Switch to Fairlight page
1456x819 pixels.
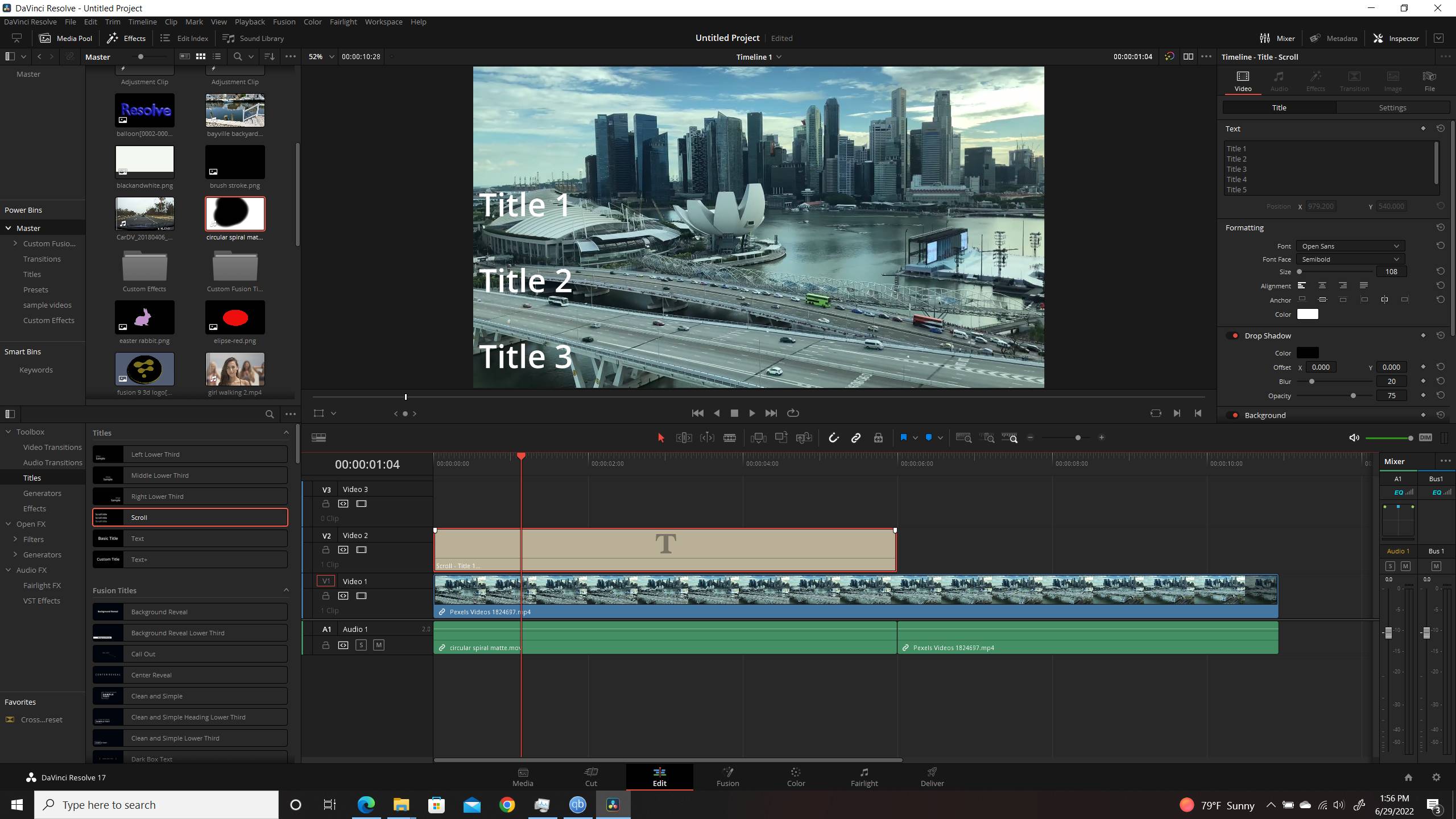[864, 776]
